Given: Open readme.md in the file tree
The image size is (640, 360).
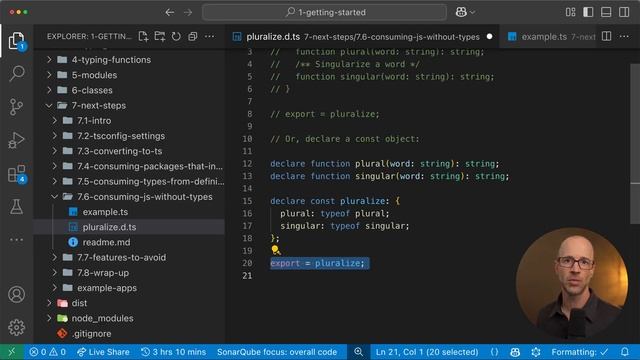Looking at the screenshot, I should [129, 242].
